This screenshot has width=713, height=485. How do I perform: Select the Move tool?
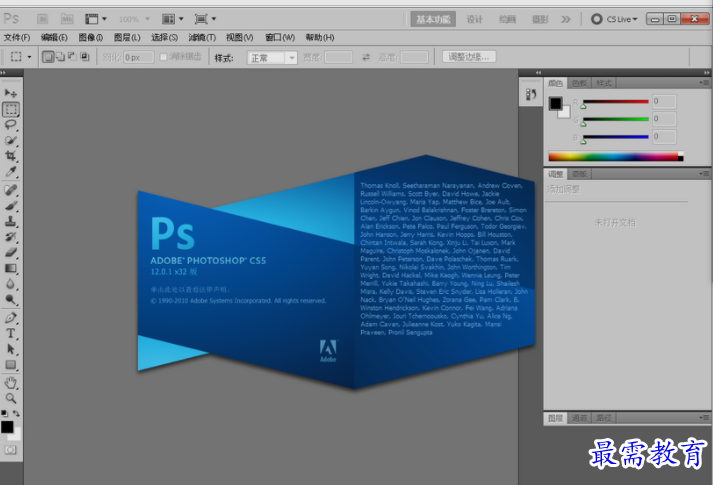point(11,93)
